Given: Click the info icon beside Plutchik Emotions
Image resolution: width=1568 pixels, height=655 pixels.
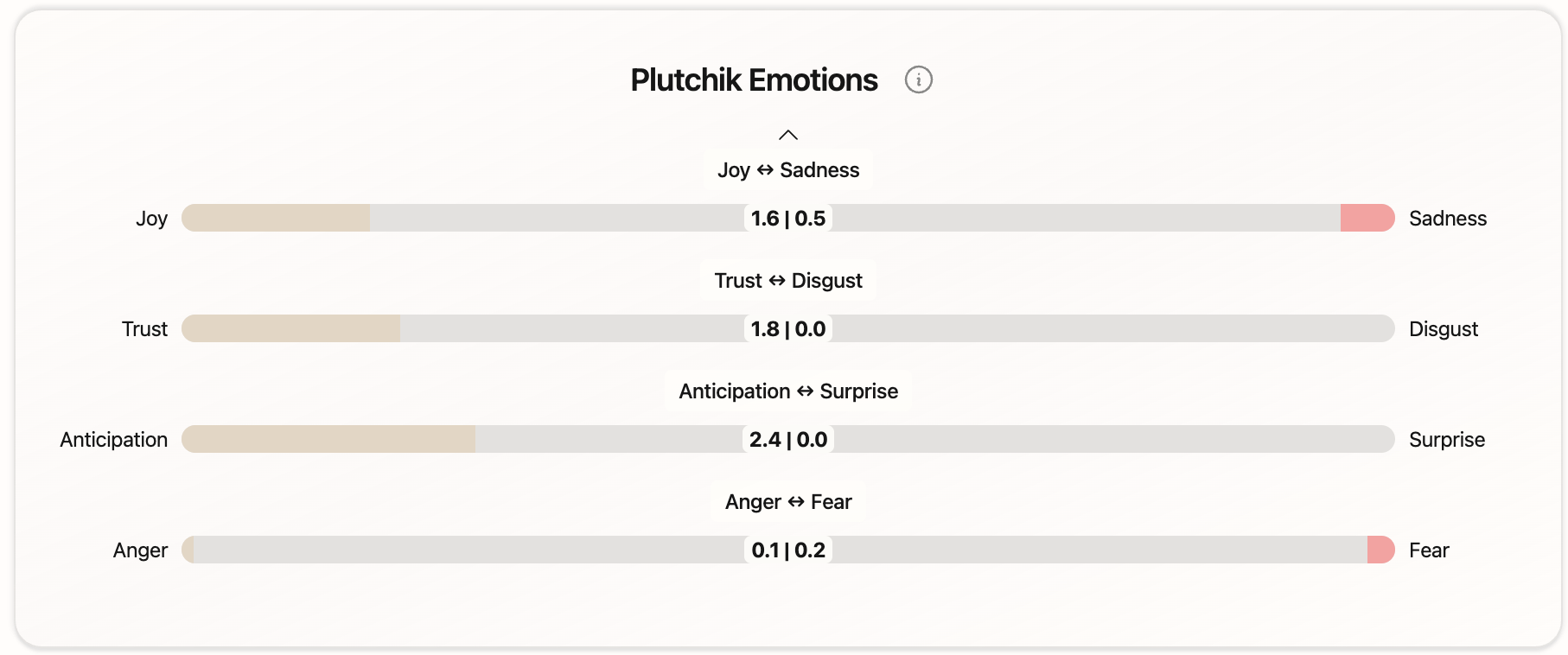Looking at the screenshot, I should pyautogui.click(x=918, y=80).
